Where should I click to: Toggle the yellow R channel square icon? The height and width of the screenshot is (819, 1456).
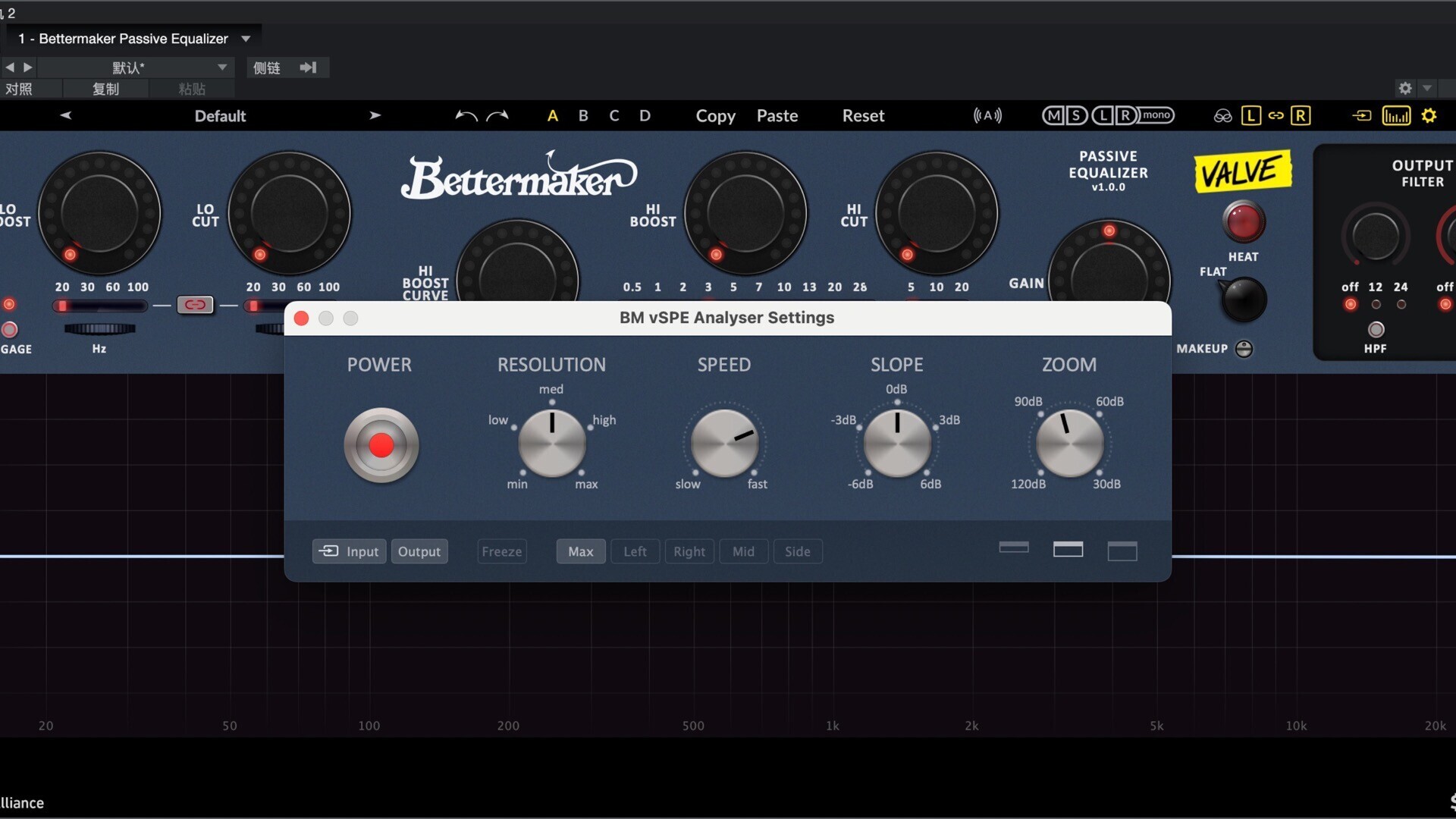coord(1301,115)
